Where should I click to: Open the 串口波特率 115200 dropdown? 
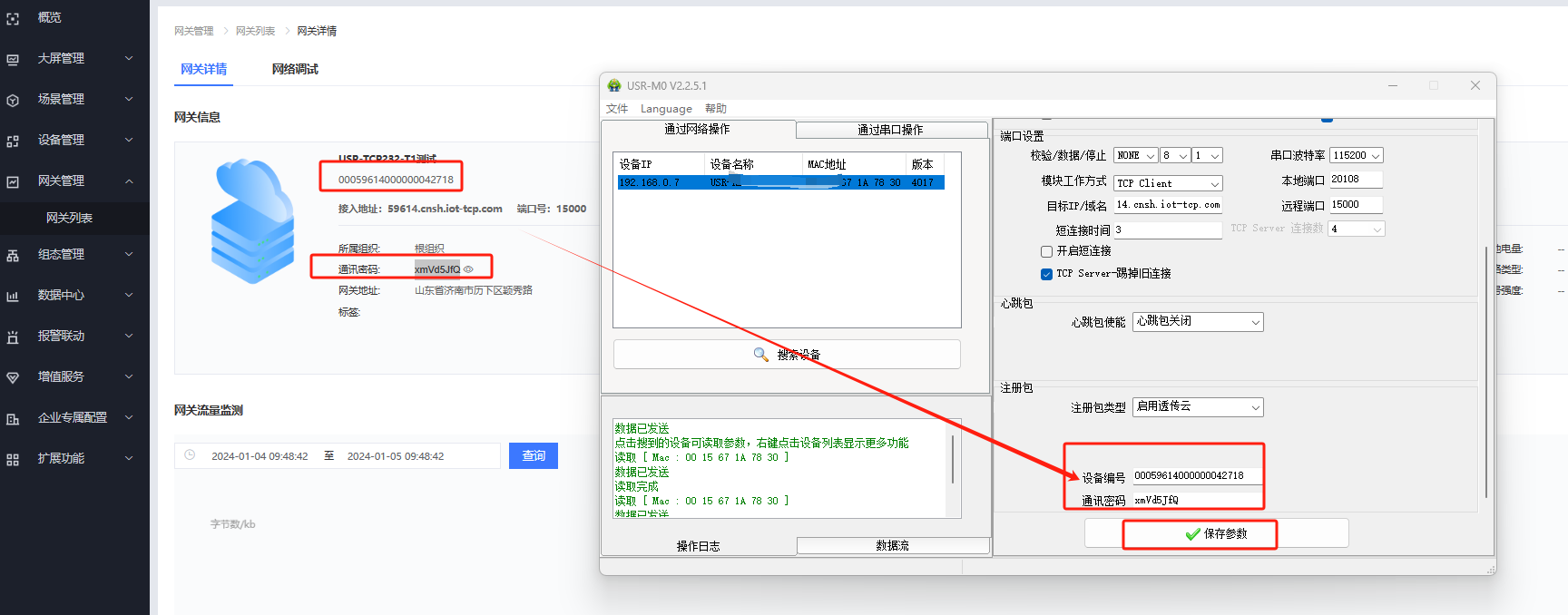click(1356, 156)
